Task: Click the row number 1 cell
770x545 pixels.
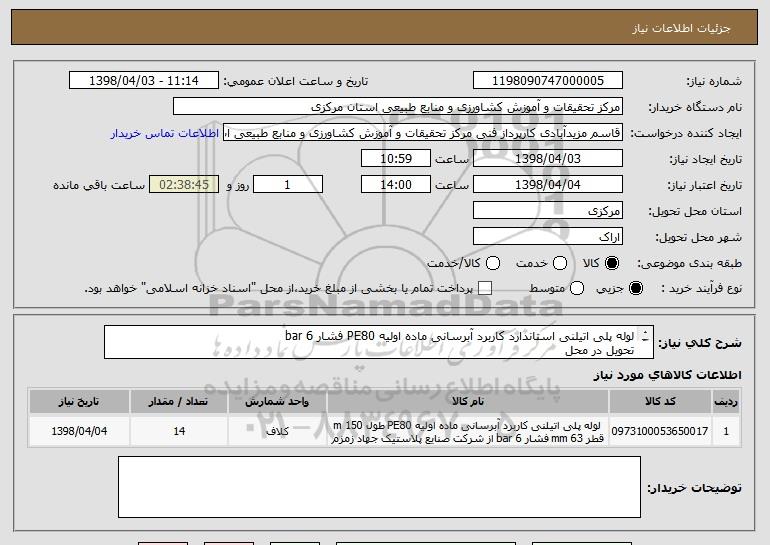Action: (x=726, y=432)
